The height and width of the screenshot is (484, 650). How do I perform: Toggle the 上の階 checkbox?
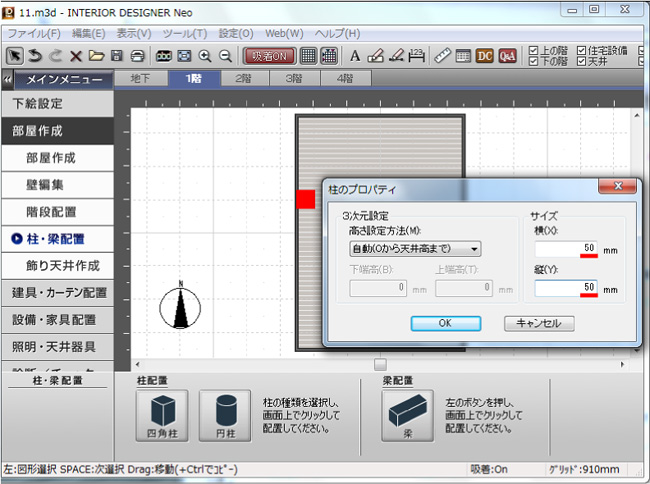point(533,50)
